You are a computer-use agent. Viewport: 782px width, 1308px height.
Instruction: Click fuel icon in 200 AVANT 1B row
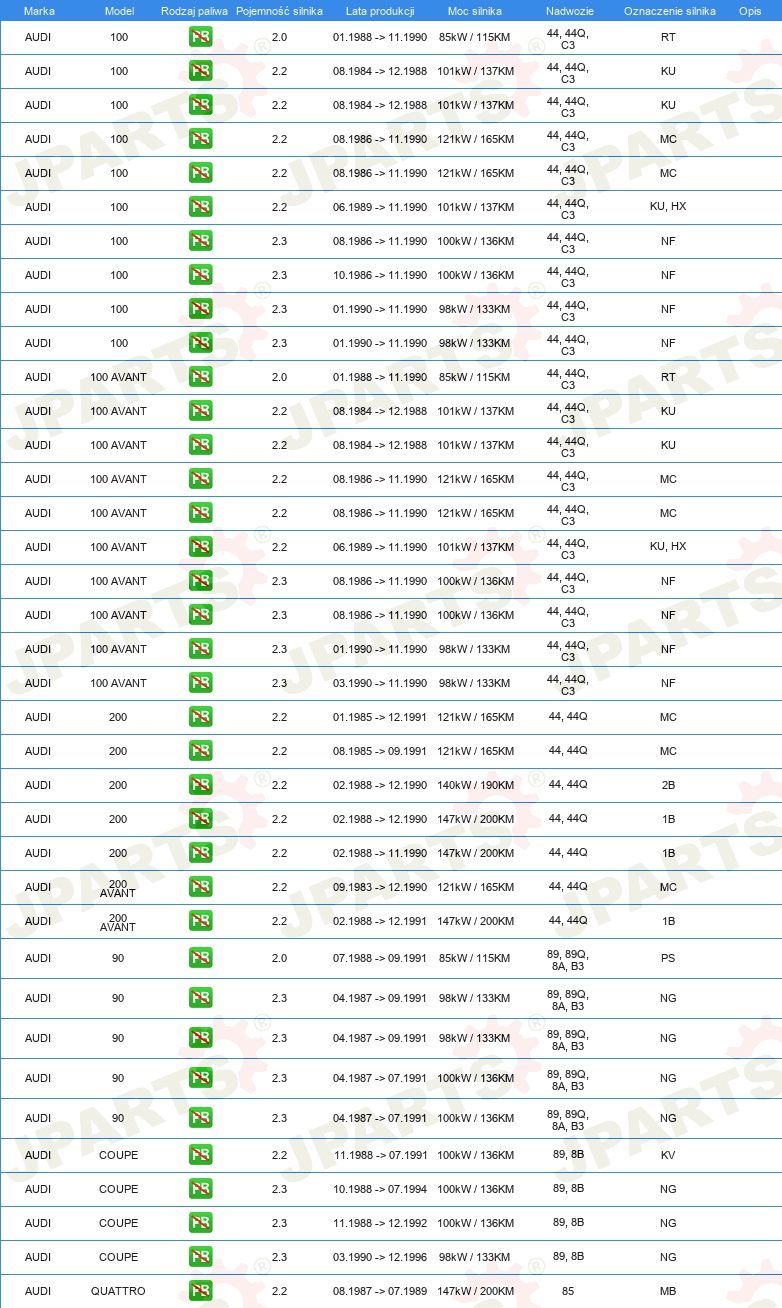click(200, 921)
